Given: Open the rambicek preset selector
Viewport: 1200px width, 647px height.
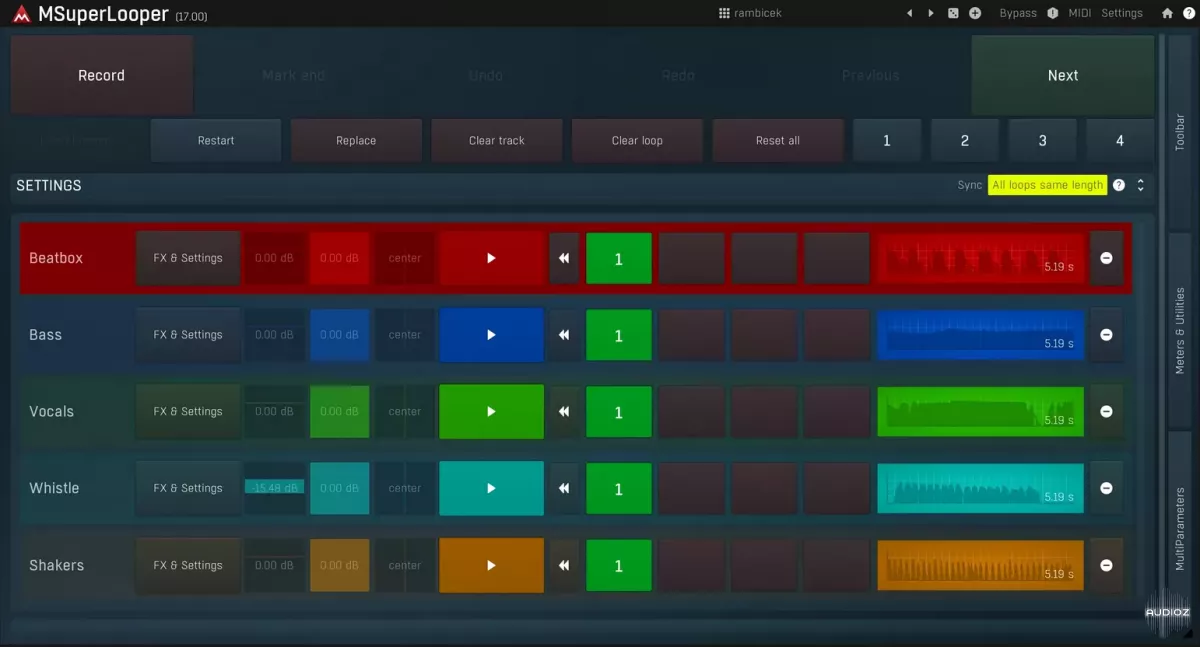Looking at the screenshot, I should (x=750, y=13).
